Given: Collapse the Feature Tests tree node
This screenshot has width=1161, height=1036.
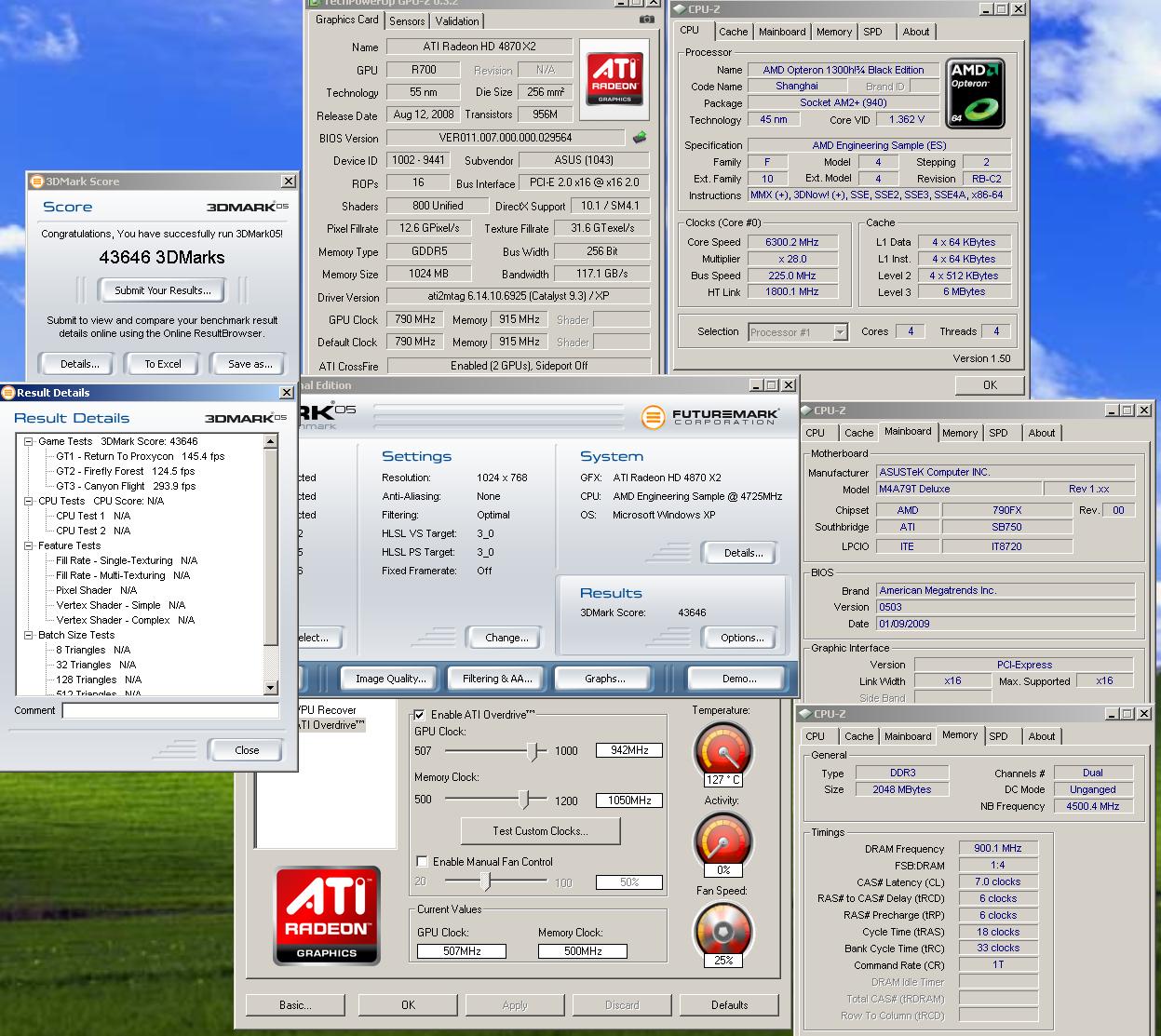Looking at the screenshot, I should coord(29,545).
